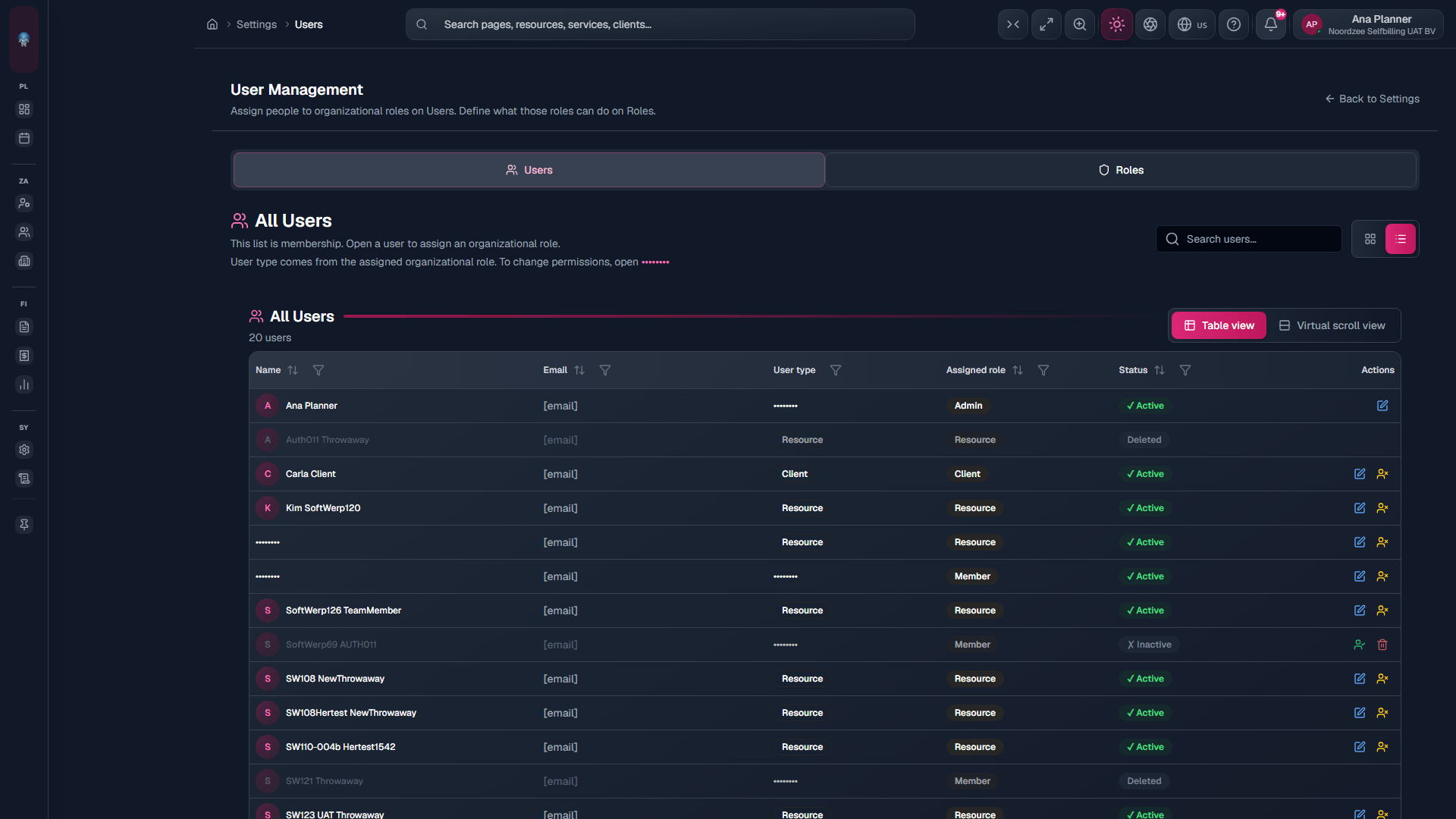Click Back to Settings link

1372,99
